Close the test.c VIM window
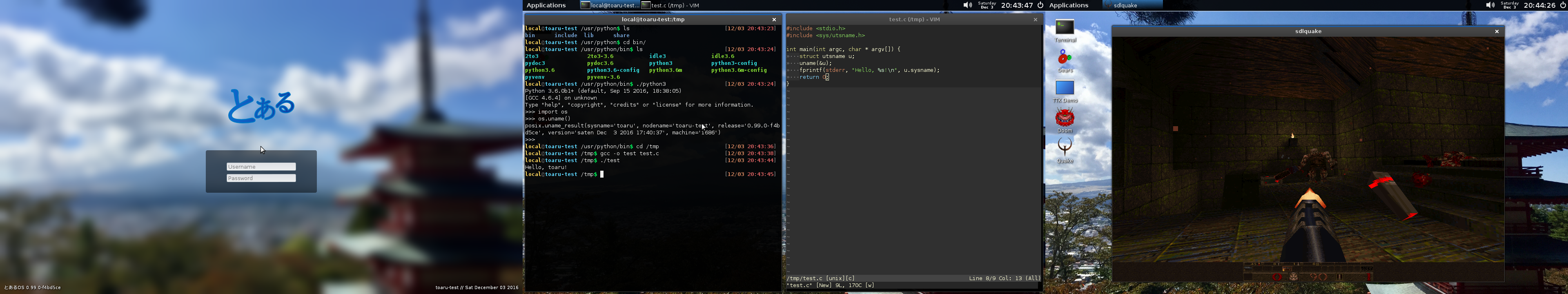This screenshot has width=1568, height=294. [1035, 20]
